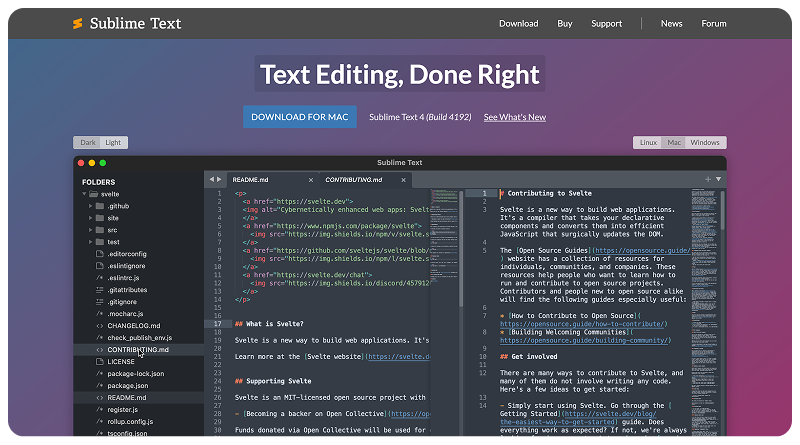The height and width of the screenshot is (445, 800).
Task: Collapse the svelte root folder
Action: (84, 194)
